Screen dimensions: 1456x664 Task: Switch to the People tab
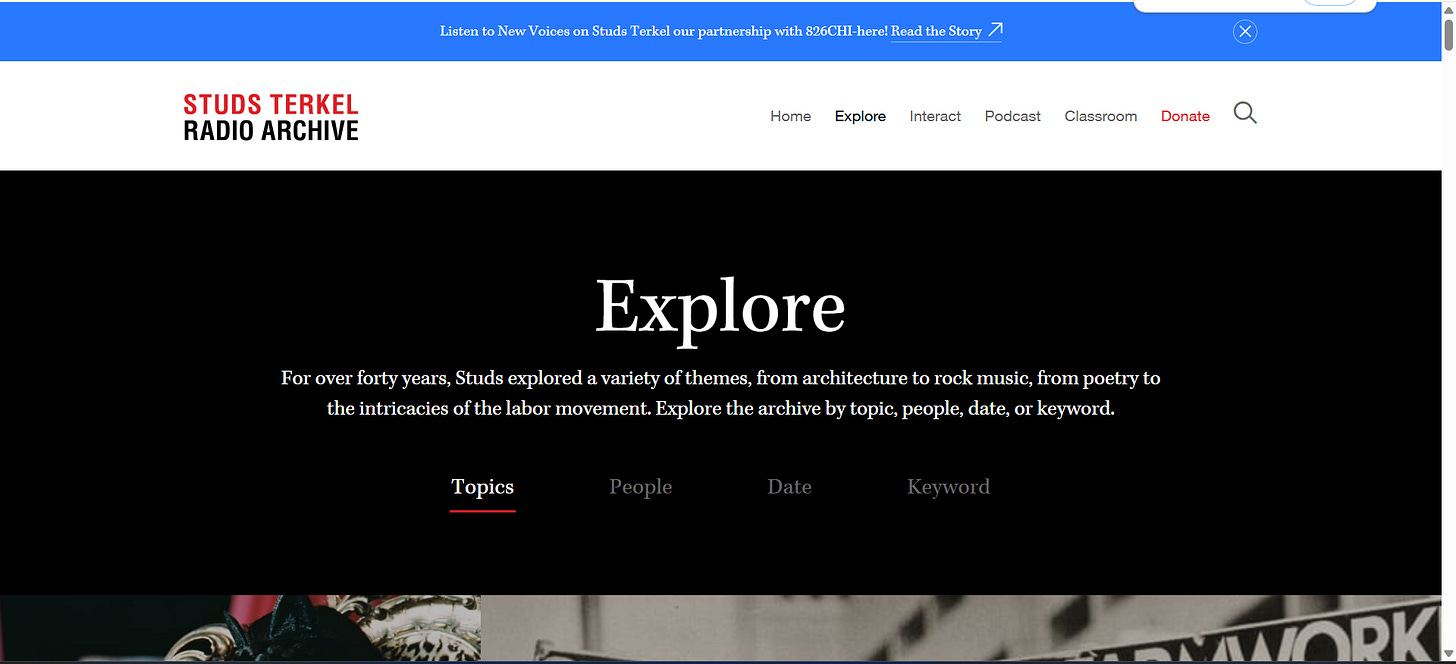640,487
